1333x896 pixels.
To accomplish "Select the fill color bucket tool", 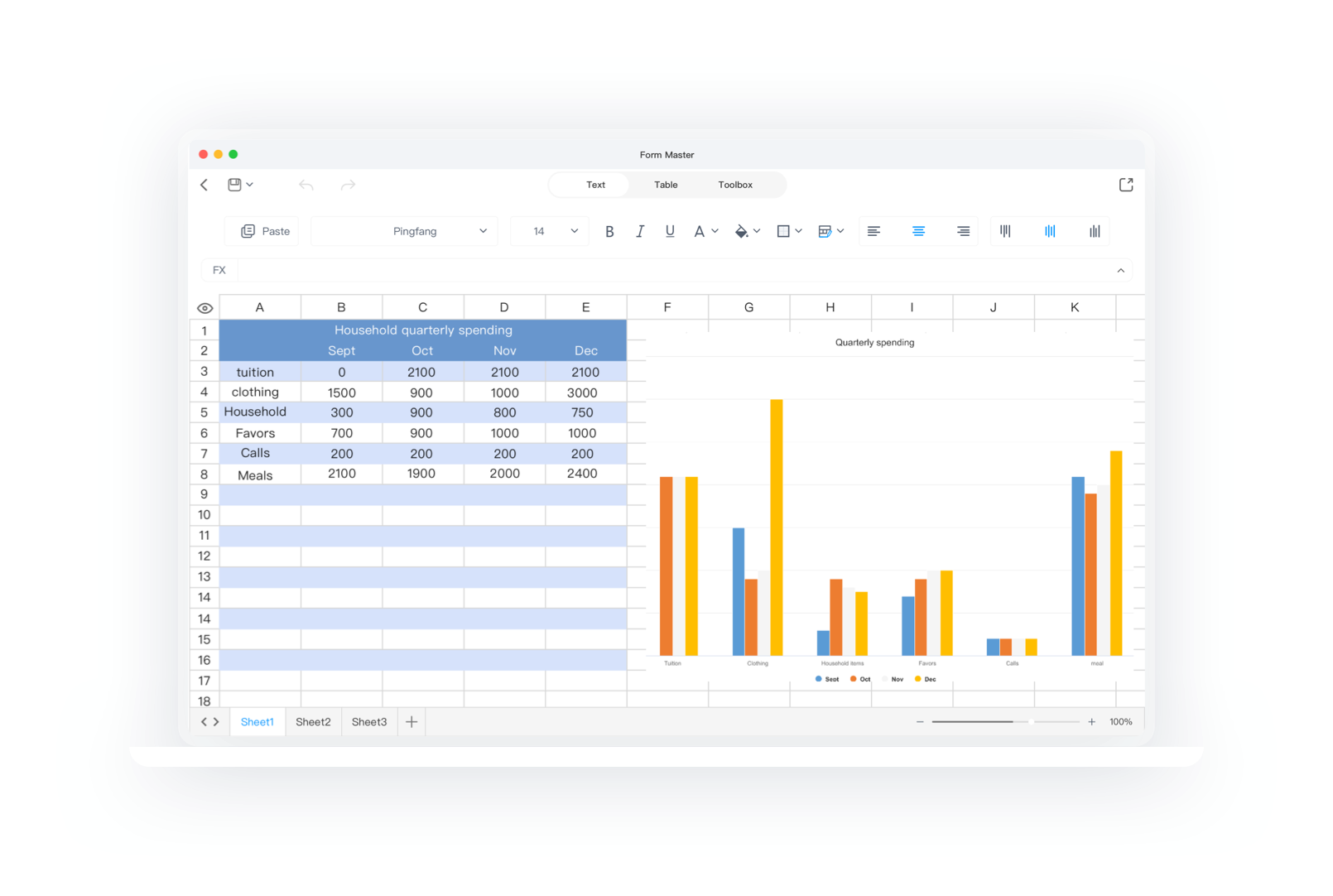I will pyautogui.click(x=743, y=231).
